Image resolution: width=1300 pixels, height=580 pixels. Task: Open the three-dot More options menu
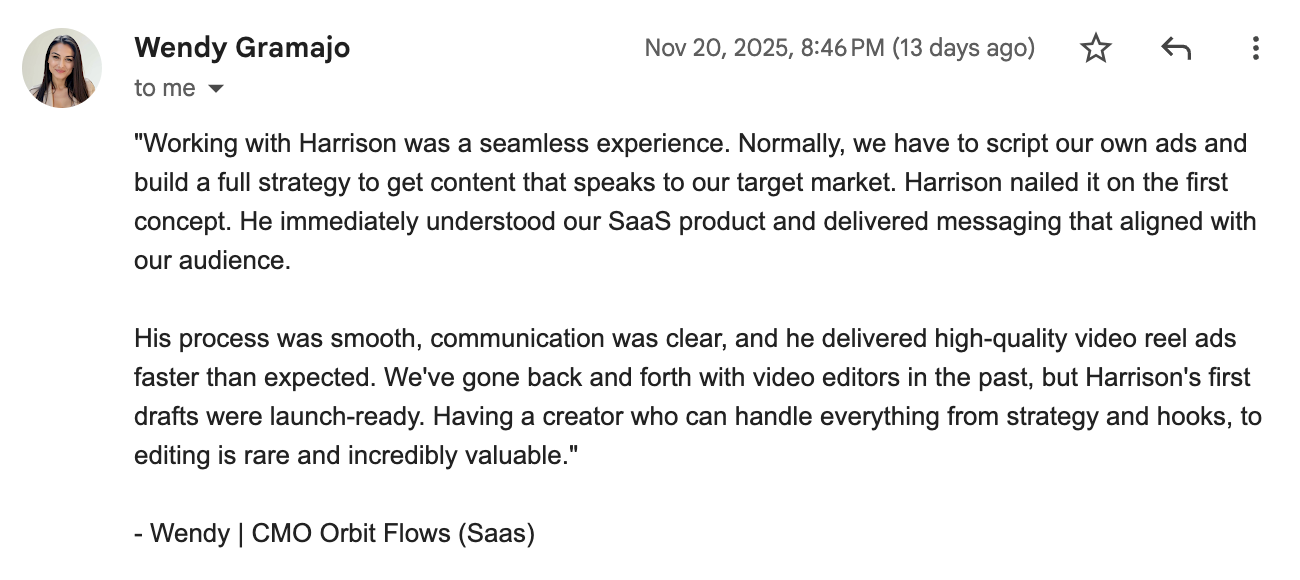[1255, 48]
